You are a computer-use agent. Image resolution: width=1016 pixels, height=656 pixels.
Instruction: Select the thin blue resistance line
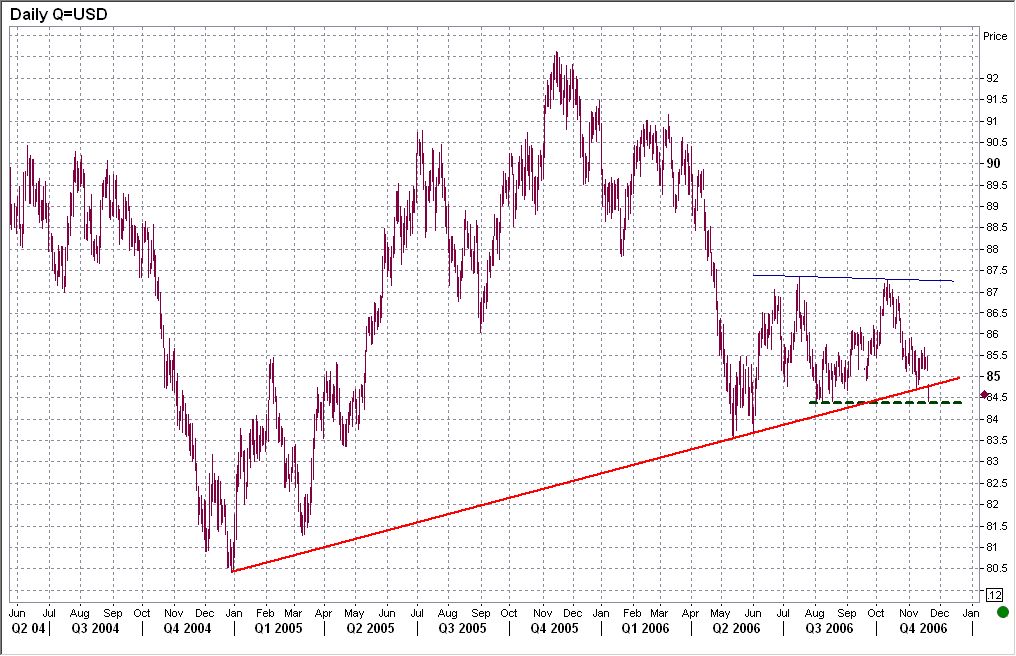point(853,278)
